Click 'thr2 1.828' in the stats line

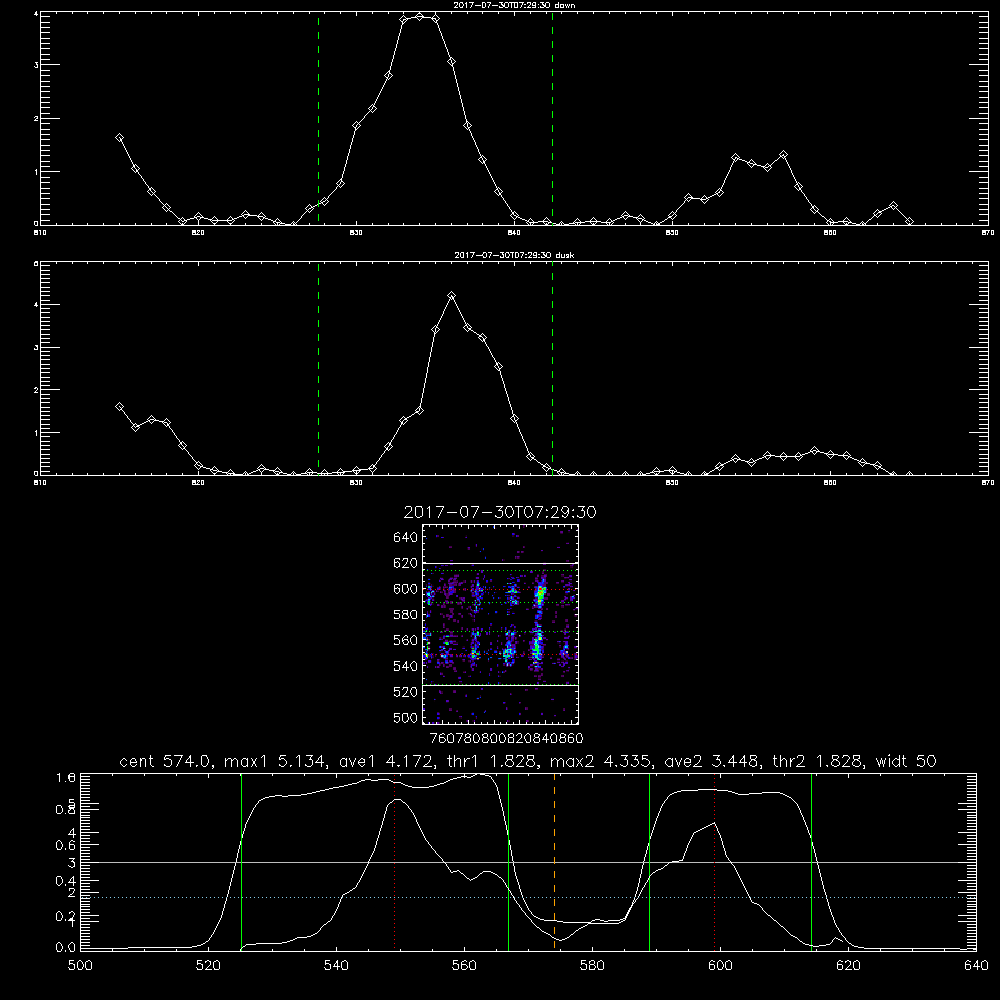(x=818, y=761)
